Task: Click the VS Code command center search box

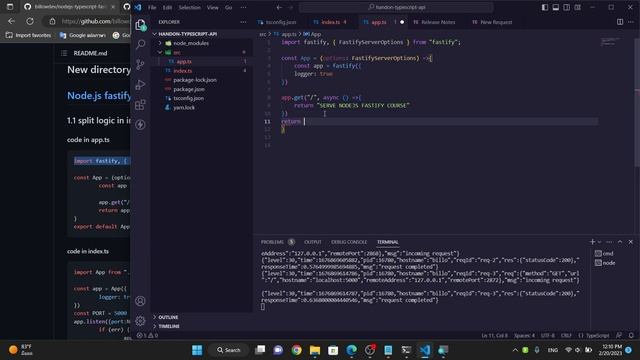Action: point(396,7)
